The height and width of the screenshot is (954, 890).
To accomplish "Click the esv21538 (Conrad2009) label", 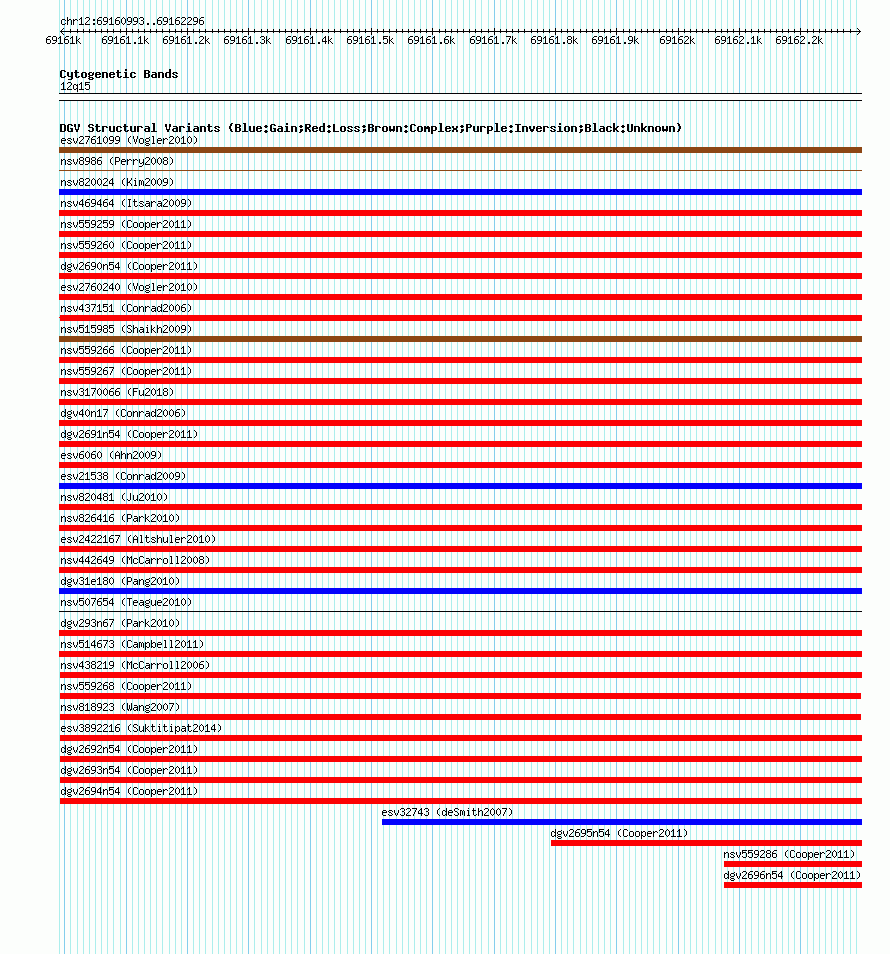I will coord(123,476).
